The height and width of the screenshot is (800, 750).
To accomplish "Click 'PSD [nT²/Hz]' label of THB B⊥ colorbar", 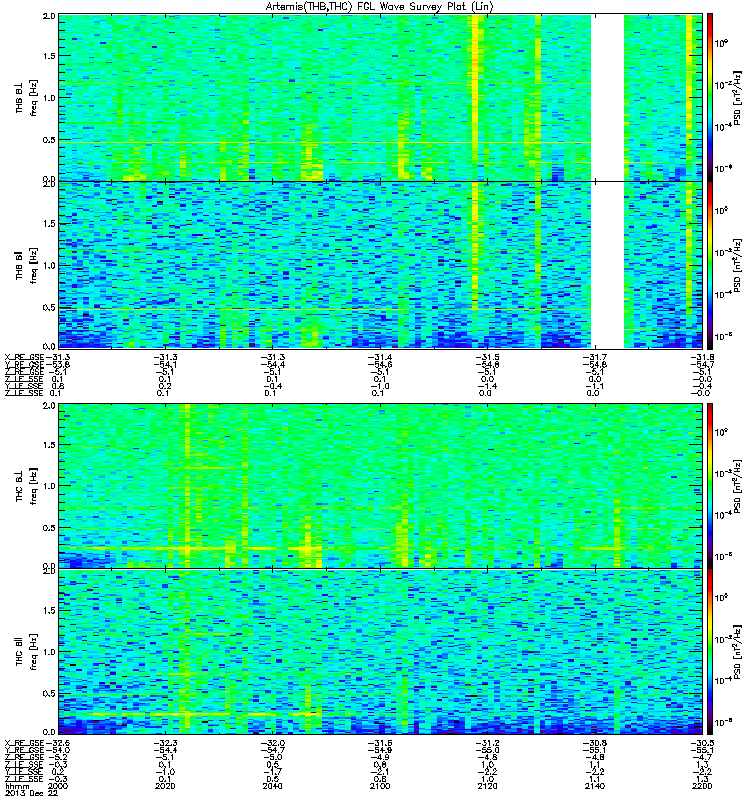I will 736,98.
